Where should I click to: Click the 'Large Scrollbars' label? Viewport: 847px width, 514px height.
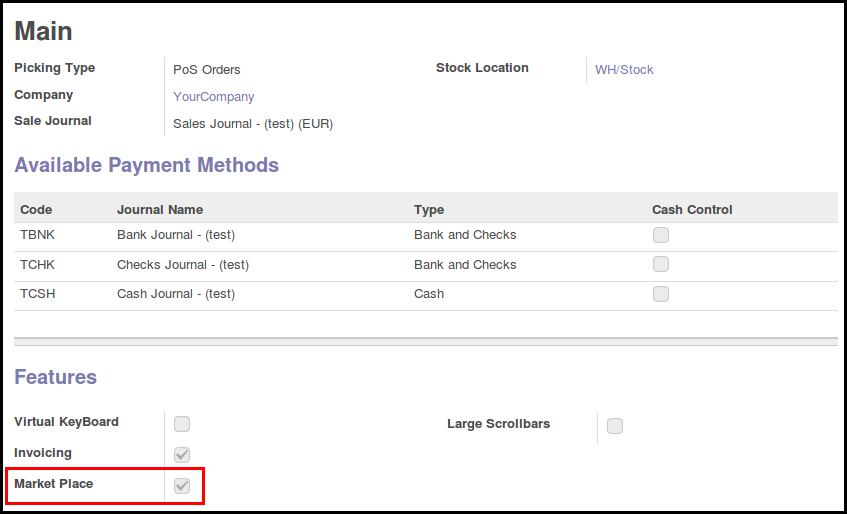coord(499,424)
